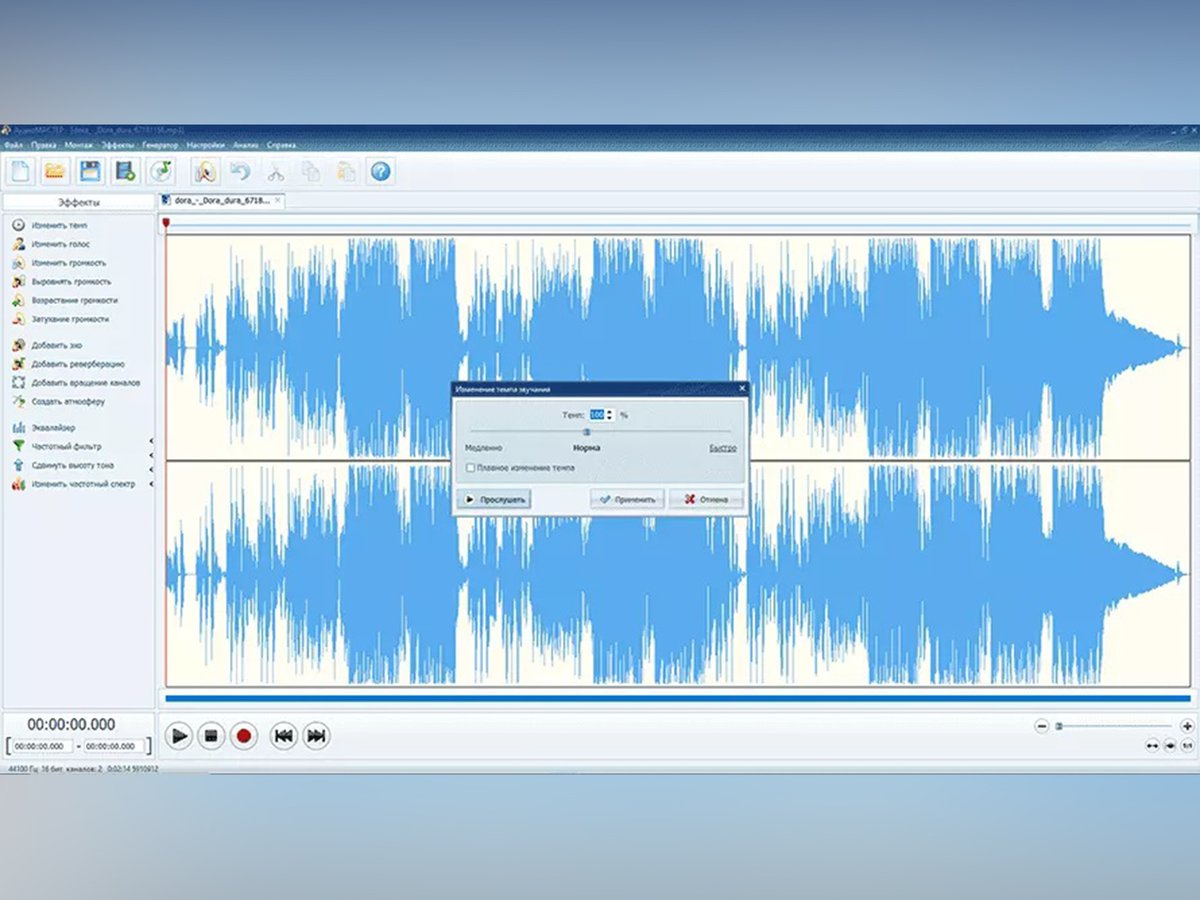Open the Эффекты menu
The image size is (1200, 900).
click(x=117, y=146)
